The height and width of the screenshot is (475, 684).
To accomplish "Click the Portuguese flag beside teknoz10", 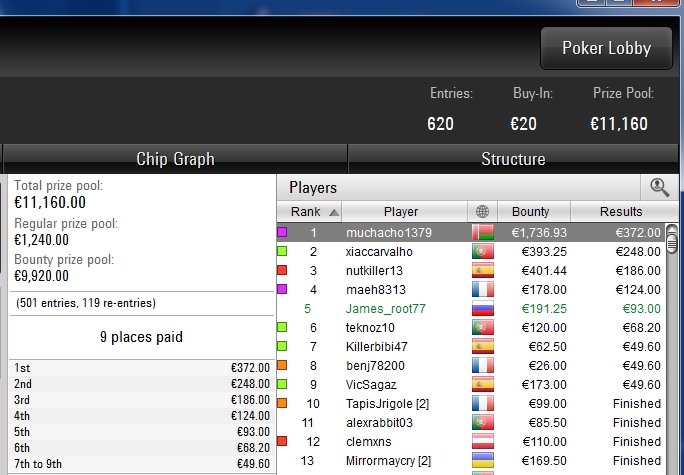I will [483, 328].
